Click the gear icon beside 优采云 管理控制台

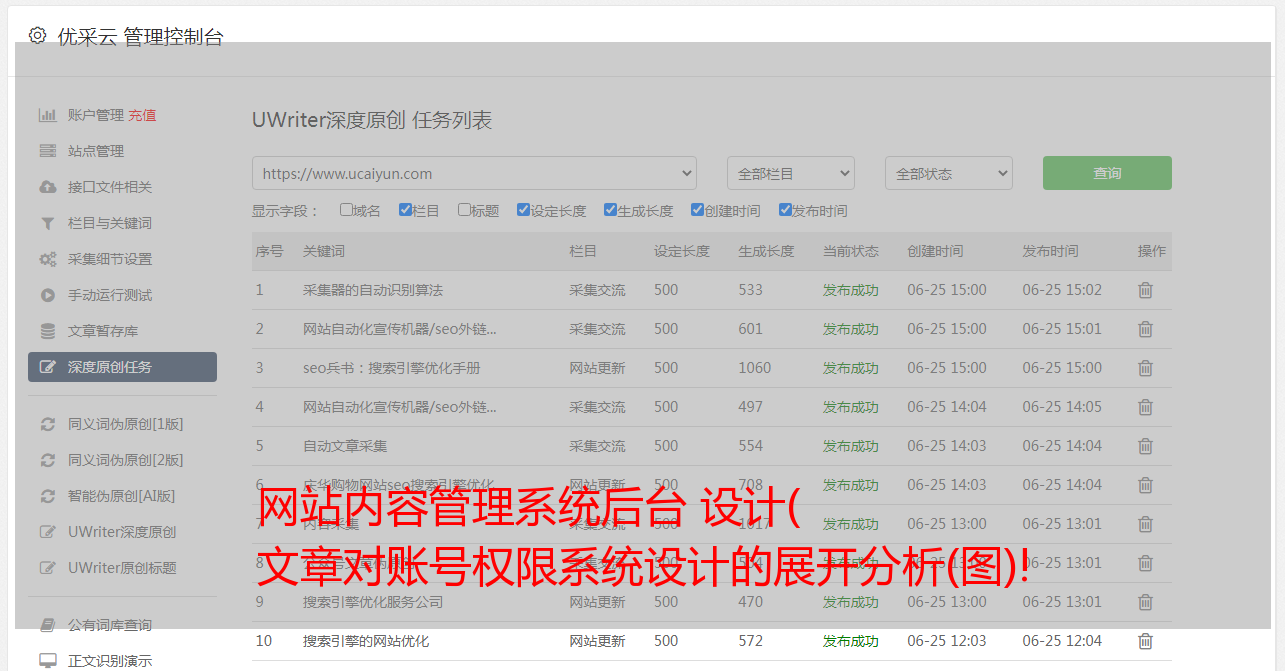[x=37, y=36]
